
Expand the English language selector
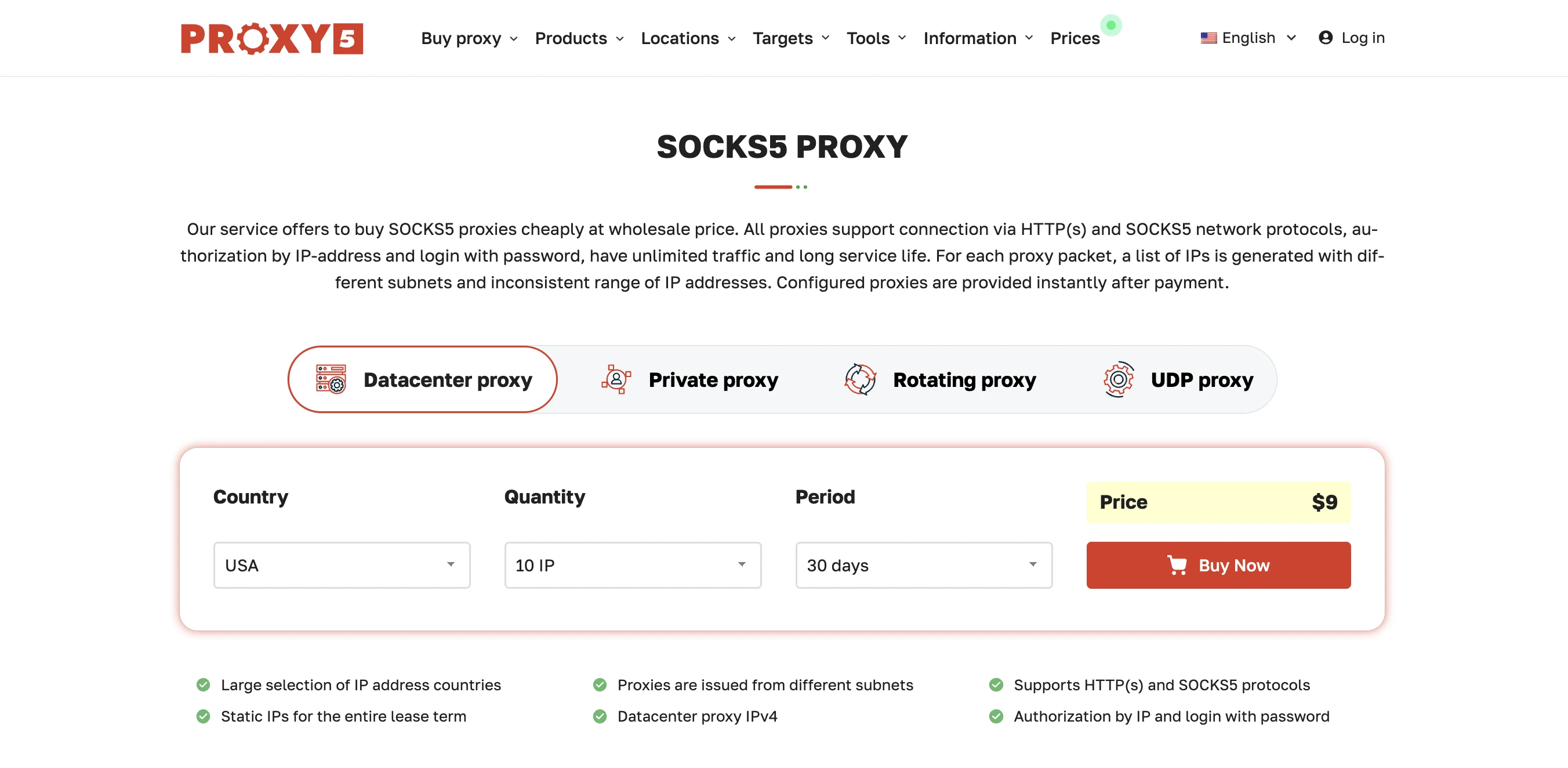click(1248, 38)
